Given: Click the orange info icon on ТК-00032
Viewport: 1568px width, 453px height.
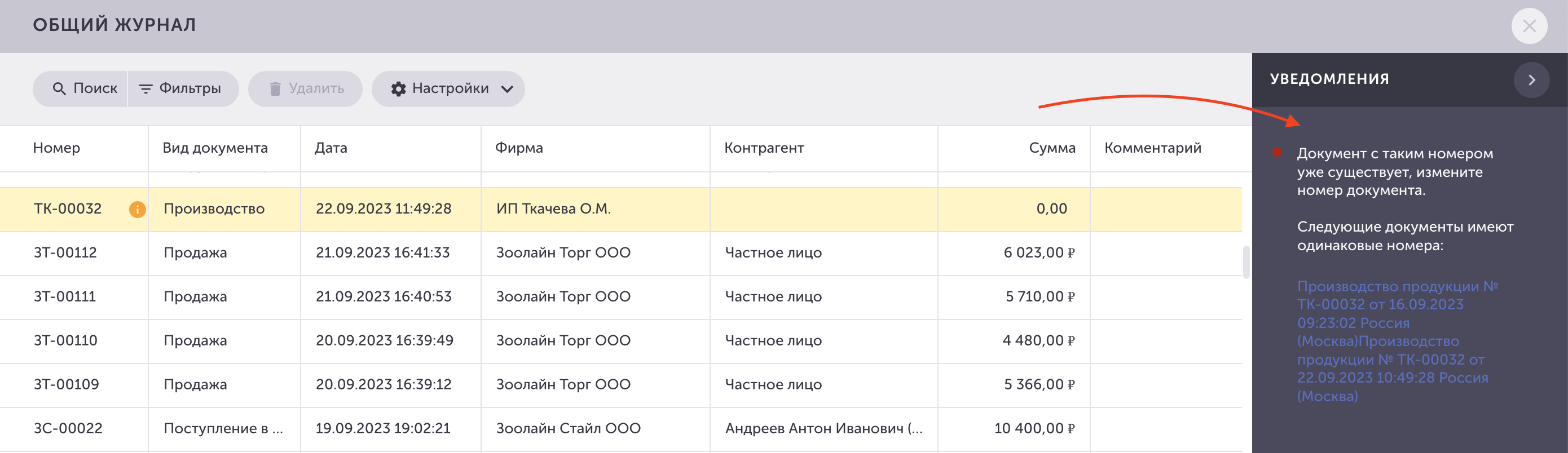Looking at the screenshot, I should tap(138, 209).
